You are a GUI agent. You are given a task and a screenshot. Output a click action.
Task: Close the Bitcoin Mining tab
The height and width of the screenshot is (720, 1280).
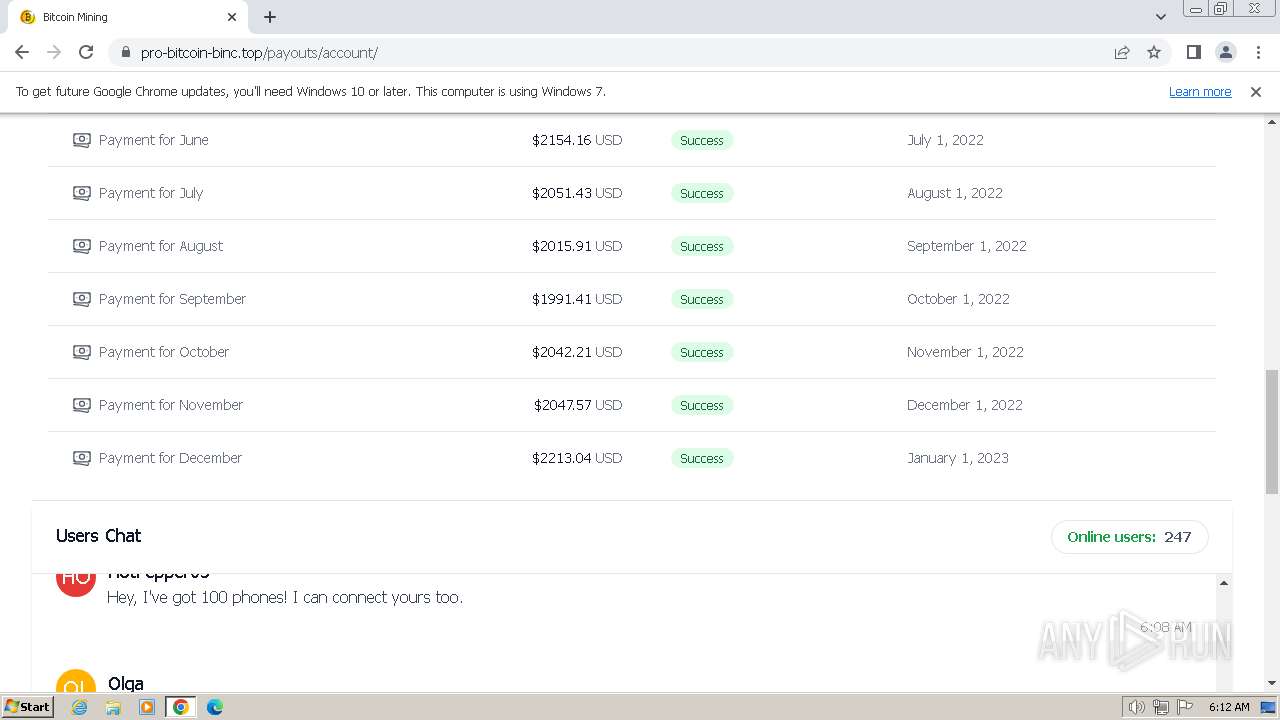pos(232,17)
